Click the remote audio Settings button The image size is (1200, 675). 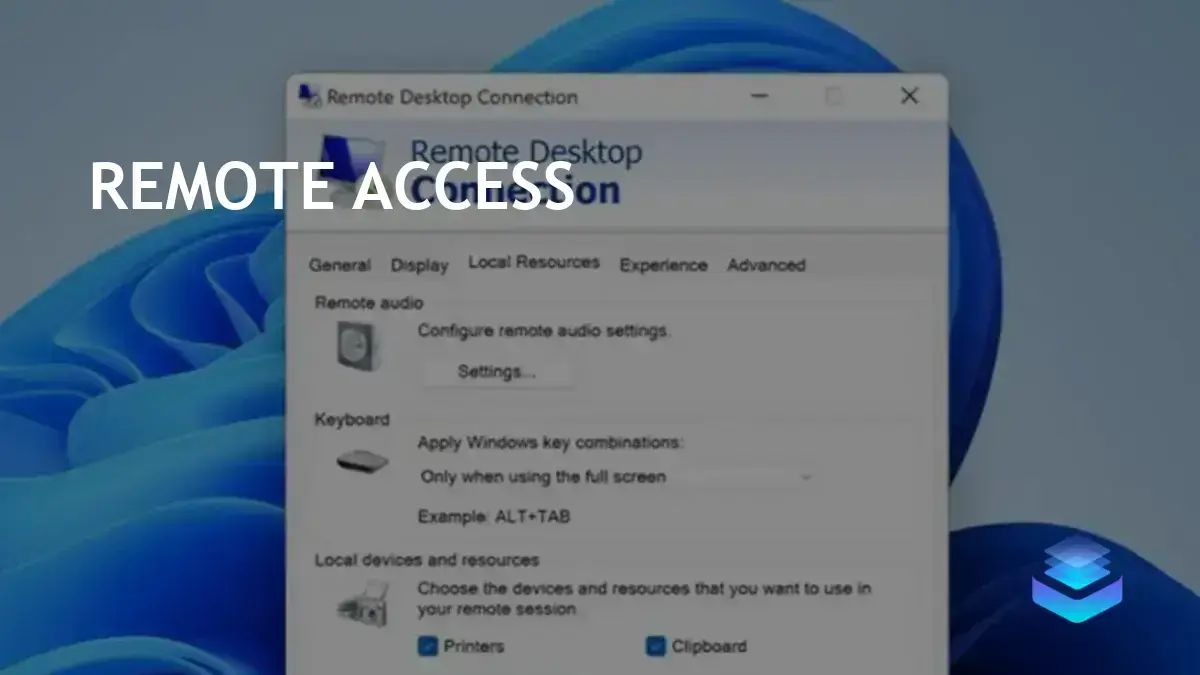pyautogui.click(x=497, y=372)
